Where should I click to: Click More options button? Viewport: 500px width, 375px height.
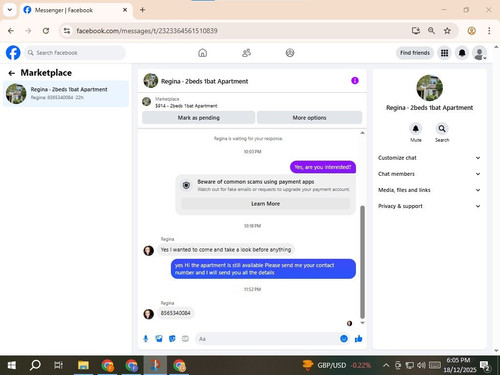(x=309, y=118)
